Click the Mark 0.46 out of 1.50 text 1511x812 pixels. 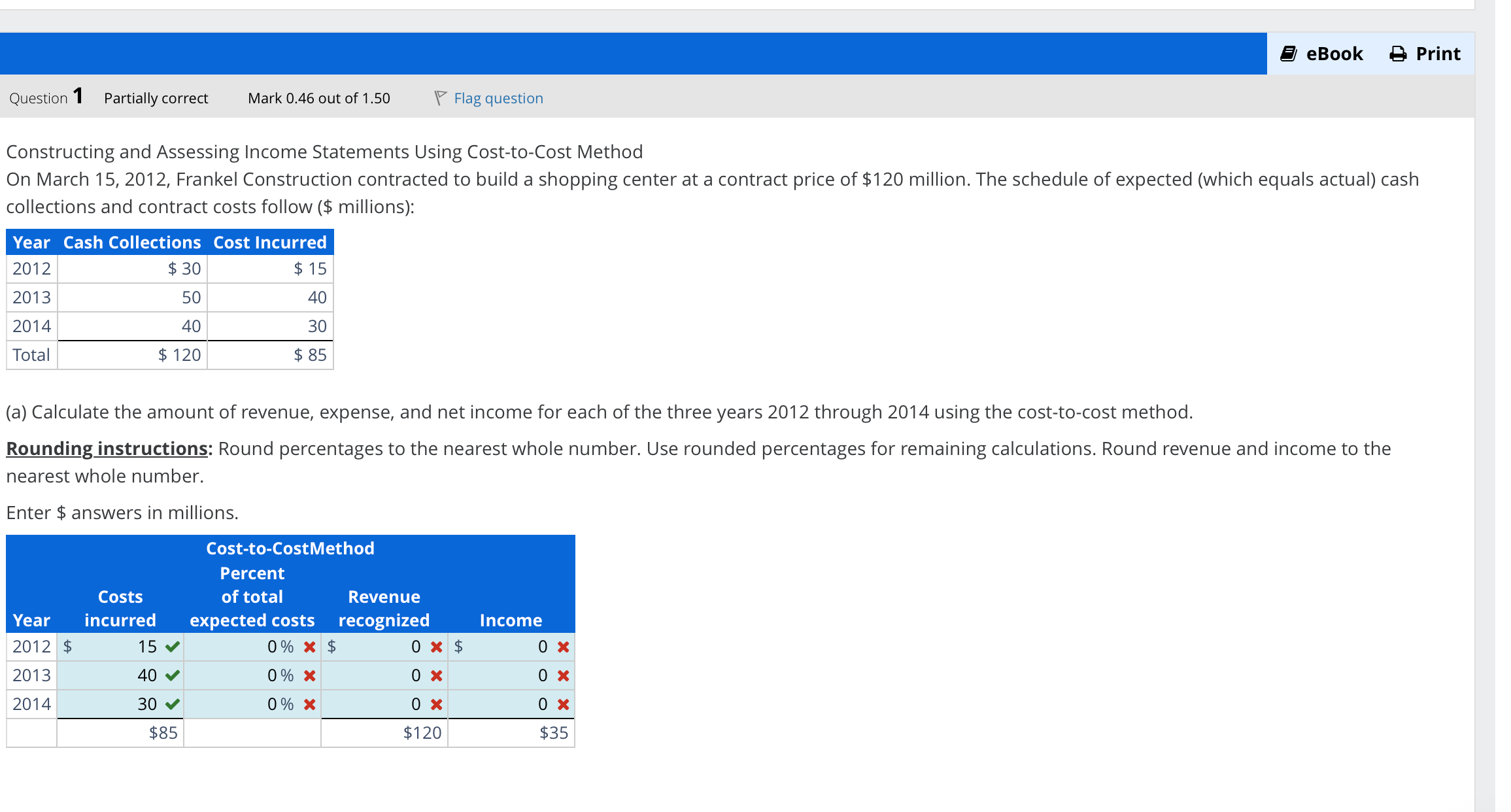point(318,98)
